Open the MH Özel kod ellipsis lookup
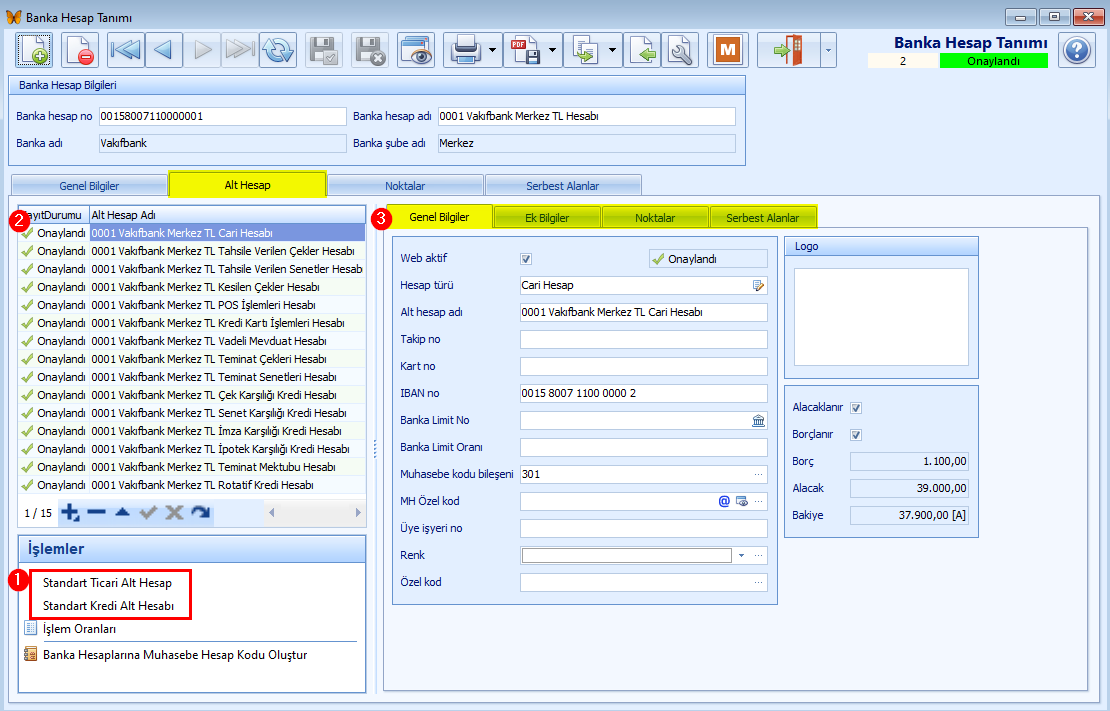 tap(758, 501)
